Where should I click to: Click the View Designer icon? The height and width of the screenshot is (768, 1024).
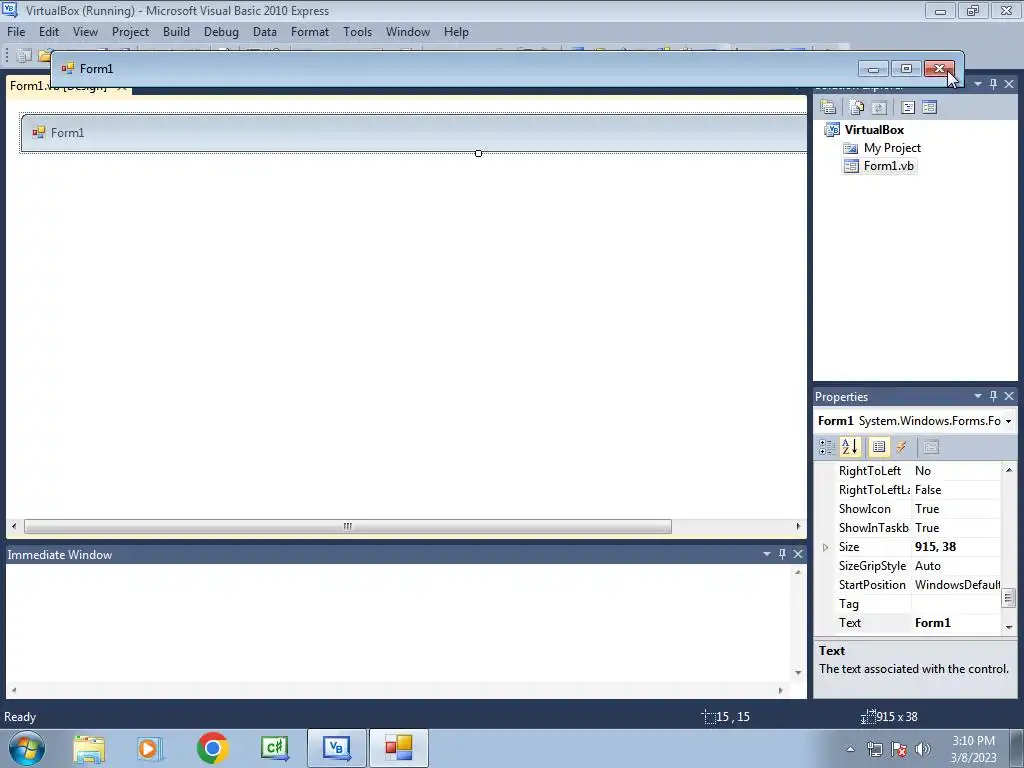click(x=929, y=107)
